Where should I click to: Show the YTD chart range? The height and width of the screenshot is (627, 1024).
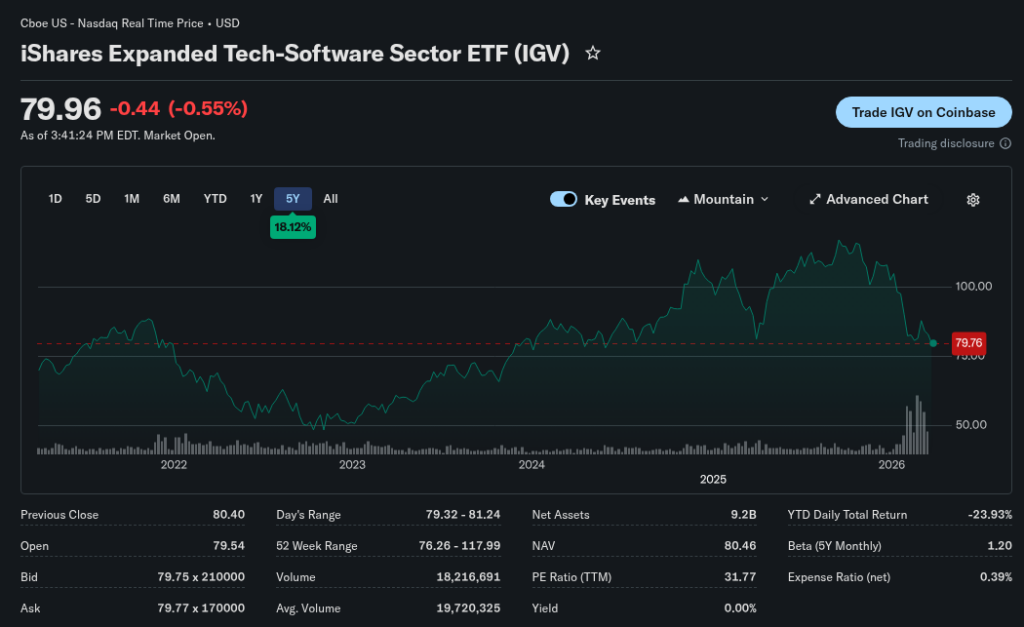click(215, 199)
